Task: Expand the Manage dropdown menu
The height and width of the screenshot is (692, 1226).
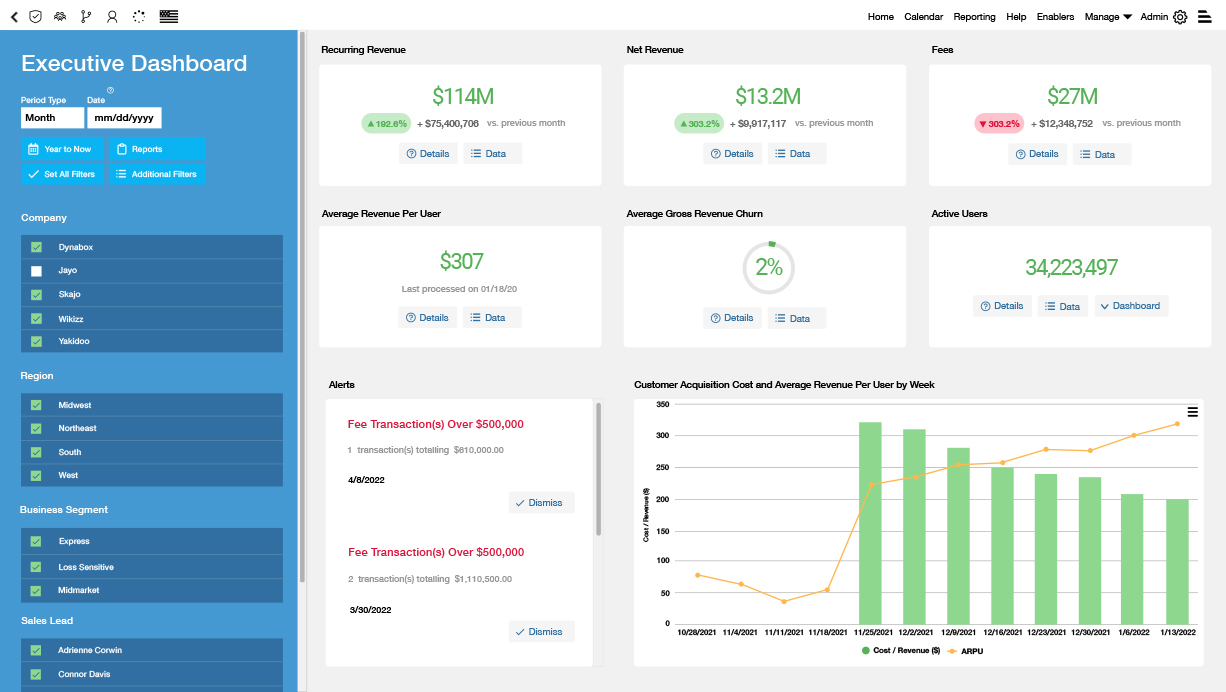Action: pos(1108,17)
